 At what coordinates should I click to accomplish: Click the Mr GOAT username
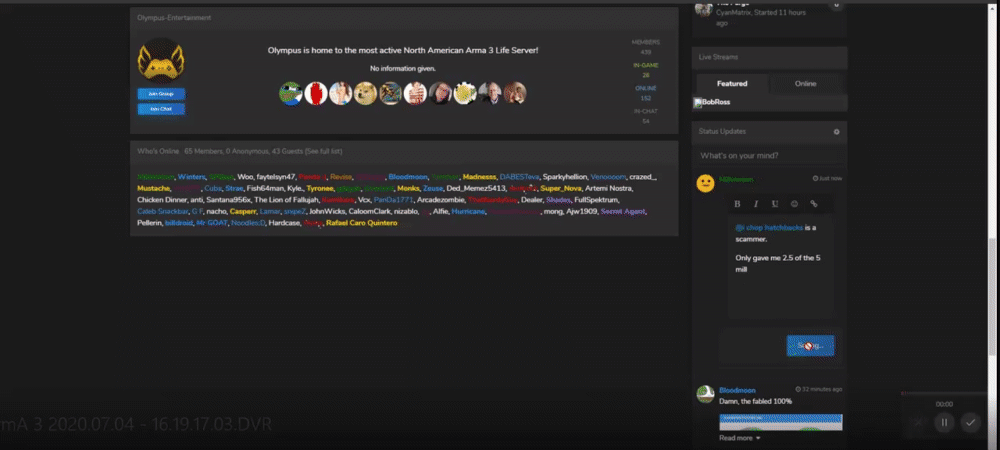[x=212, y=222]
